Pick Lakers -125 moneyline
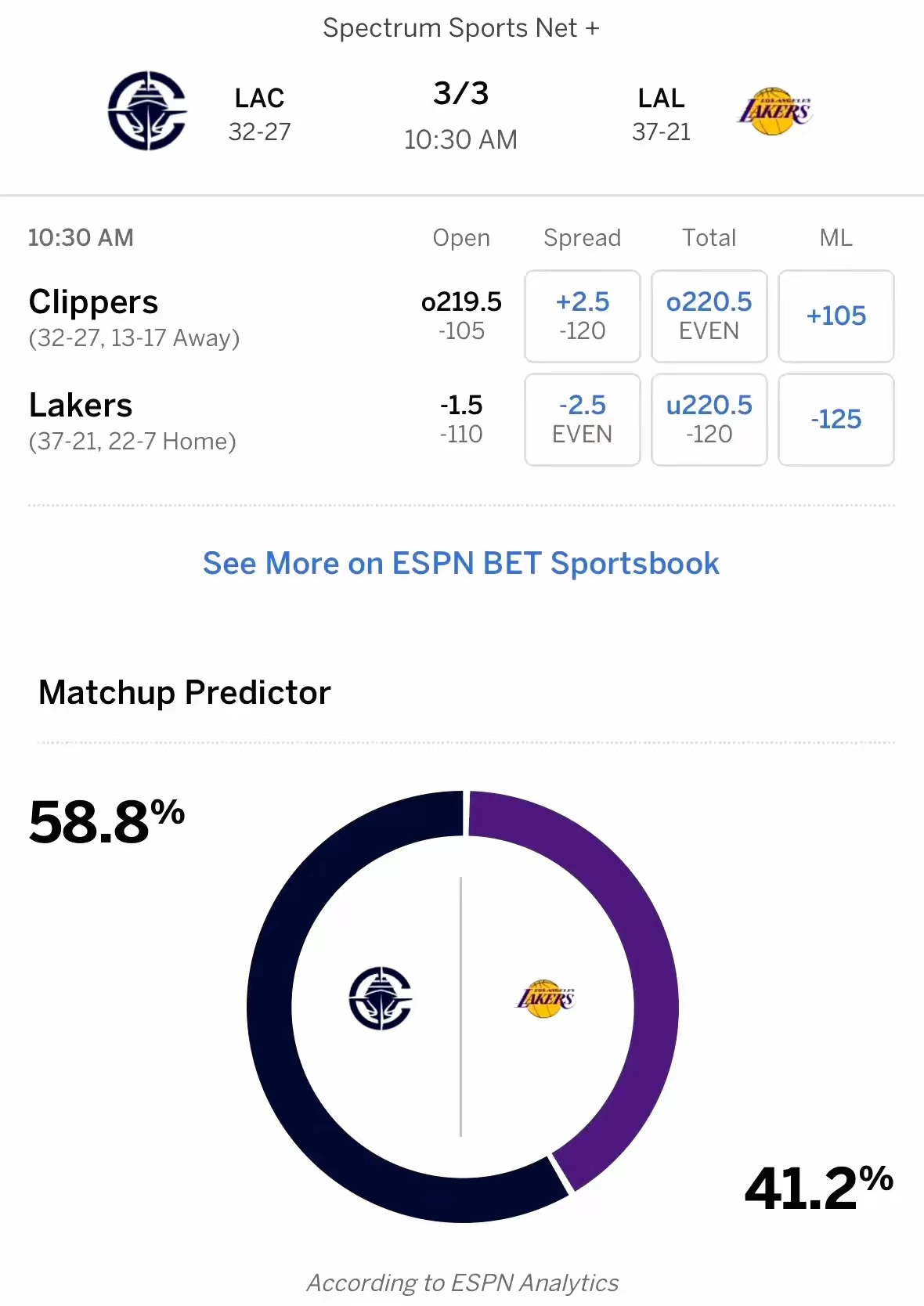This screenshot has width=924, height=1306. [836, 420]
